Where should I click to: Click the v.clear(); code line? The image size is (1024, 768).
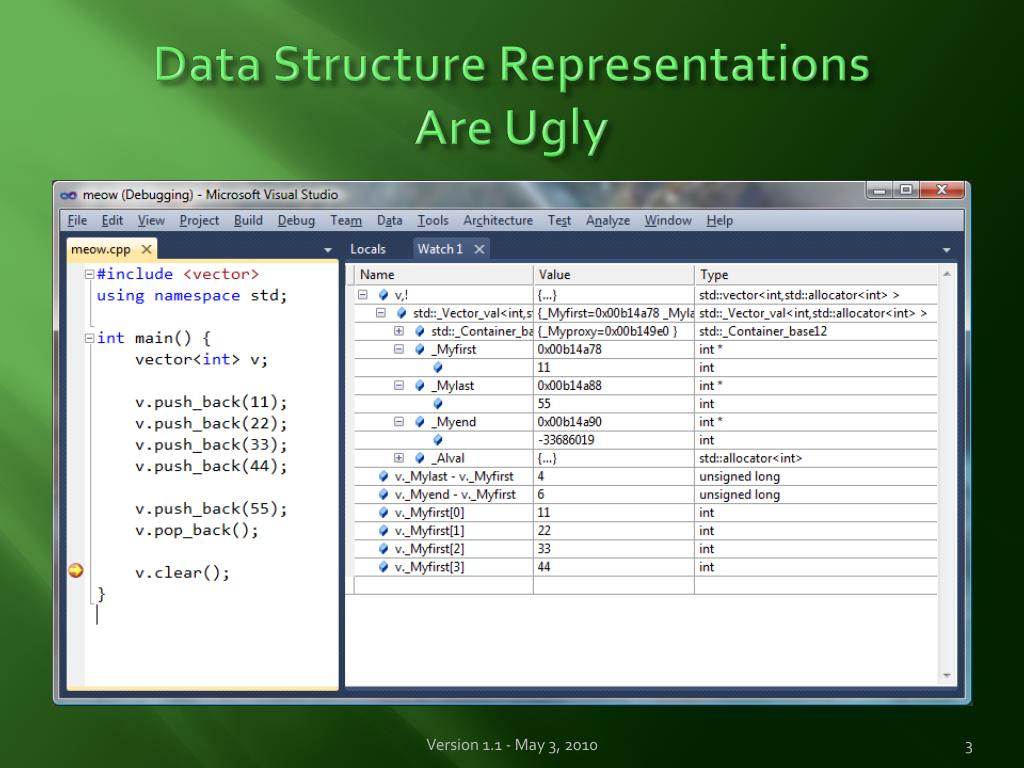(182, 573)
